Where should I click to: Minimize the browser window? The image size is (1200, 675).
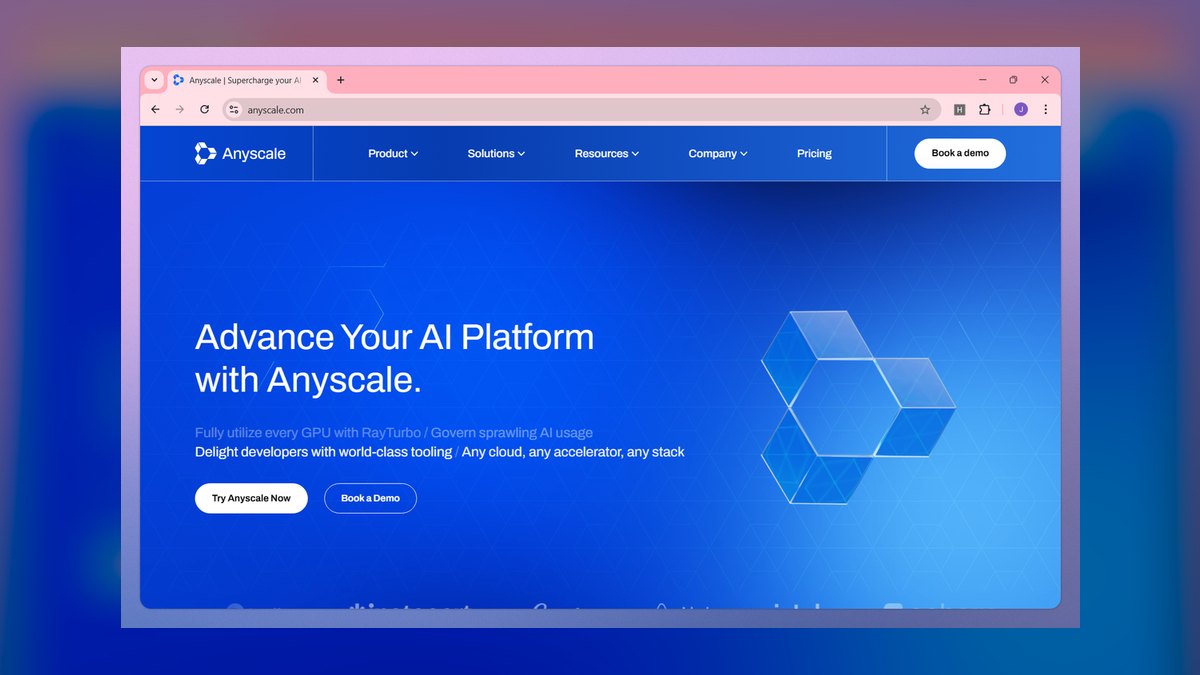[982, 80]
